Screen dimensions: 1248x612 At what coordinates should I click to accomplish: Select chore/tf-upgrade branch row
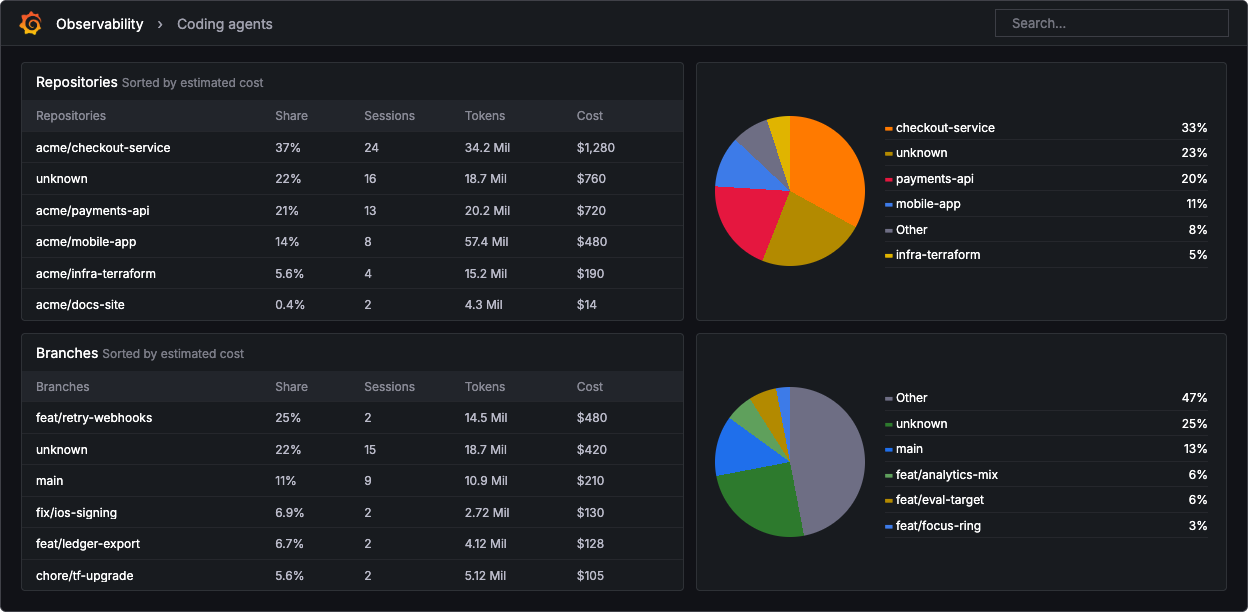tap(352, 576)
